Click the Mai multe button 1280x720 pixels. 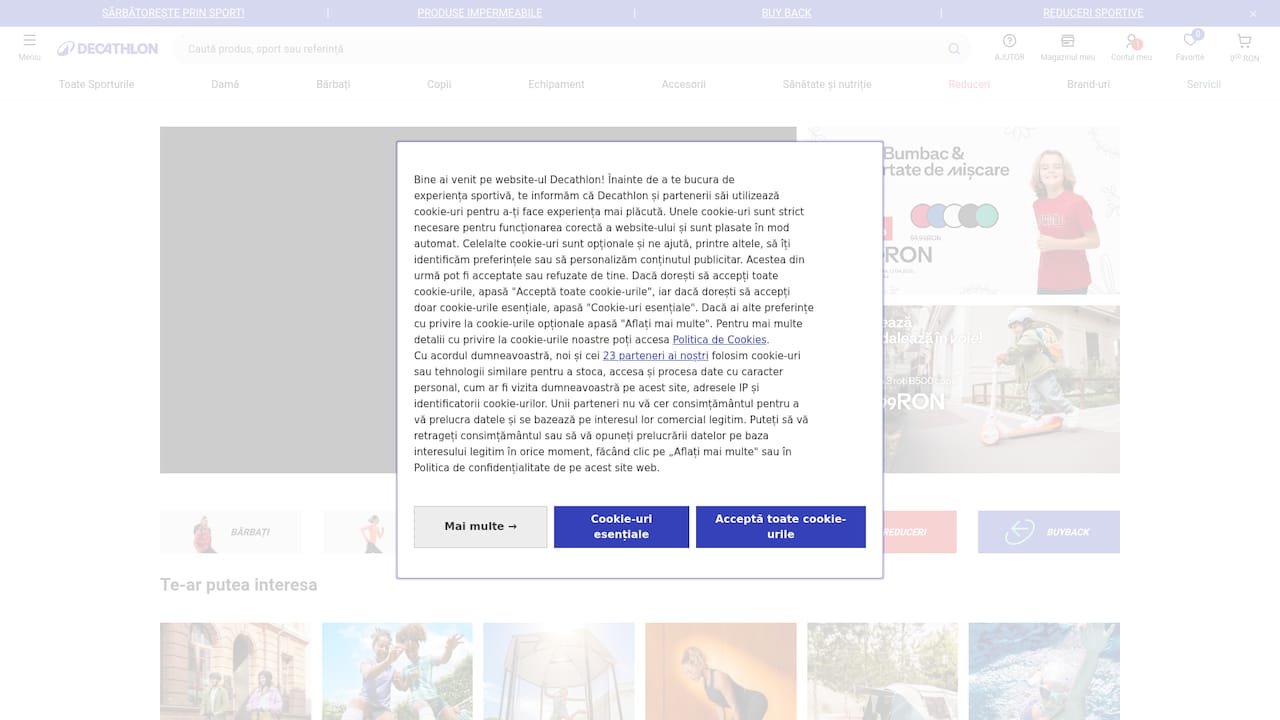481,527
